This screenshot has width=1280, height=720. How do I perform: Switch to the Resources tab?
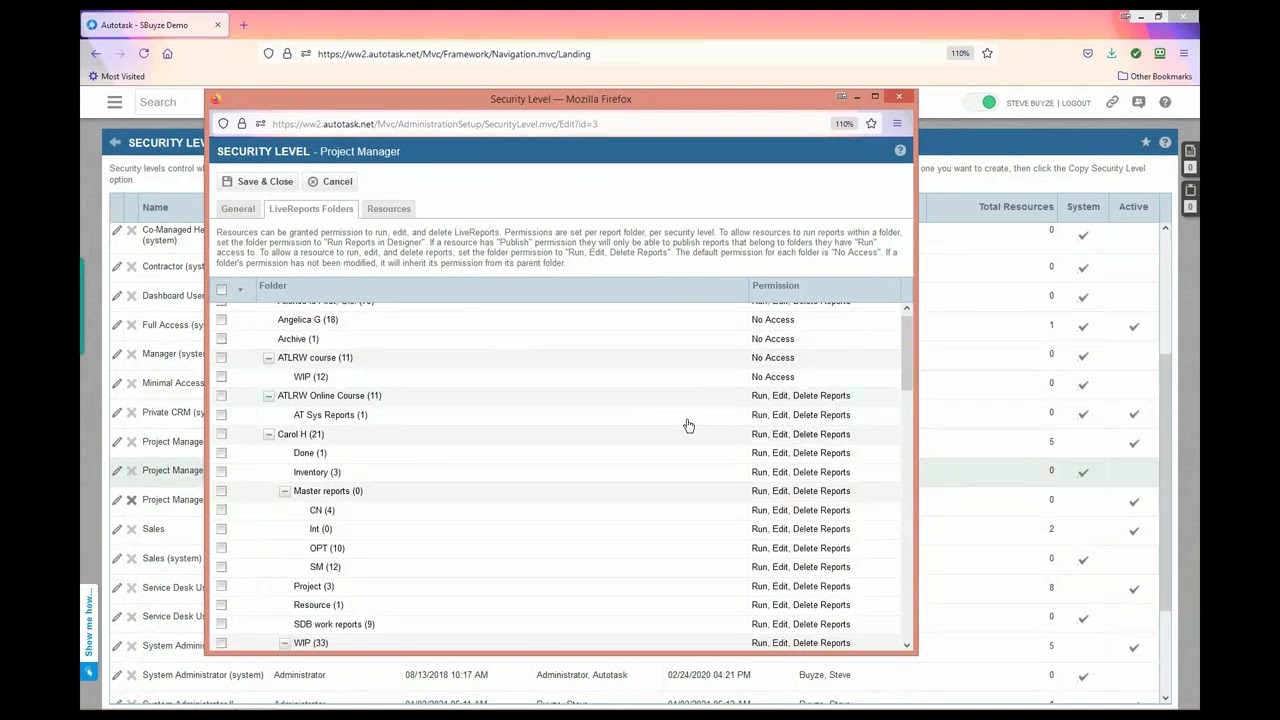pos(389,209)
